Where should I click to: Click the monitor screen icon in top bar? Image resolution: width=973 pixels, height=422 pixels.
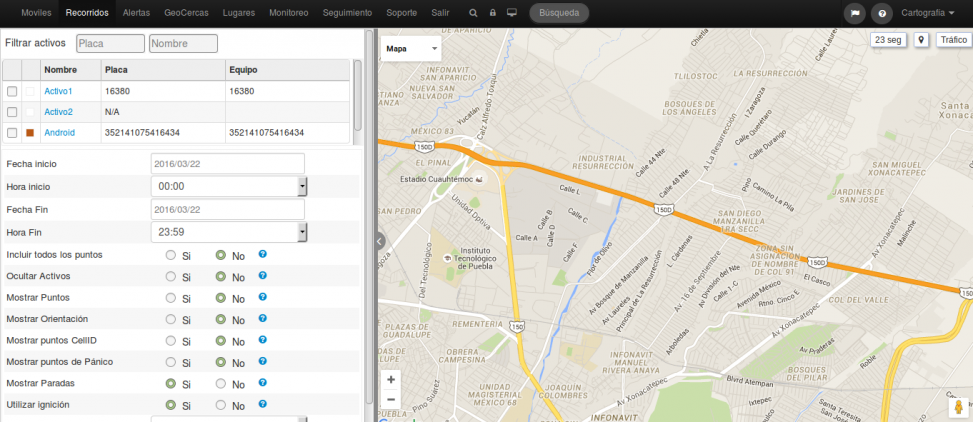pos(512,12)
